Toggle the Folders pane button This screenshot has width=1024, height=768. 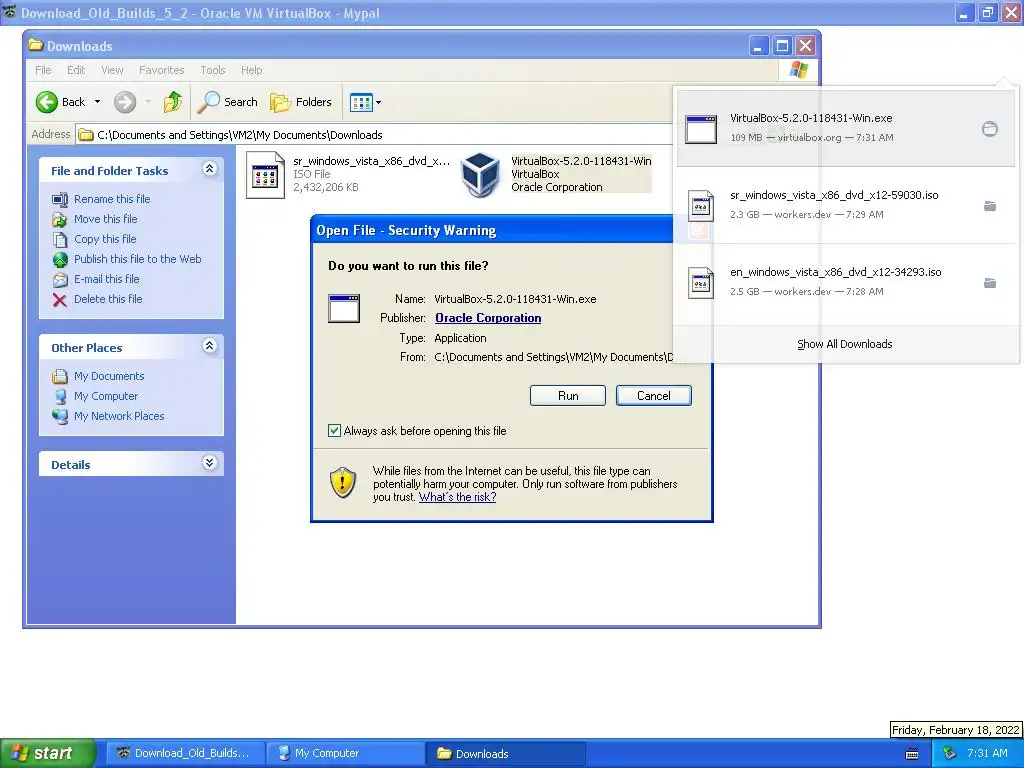click(x=301, y=102)
